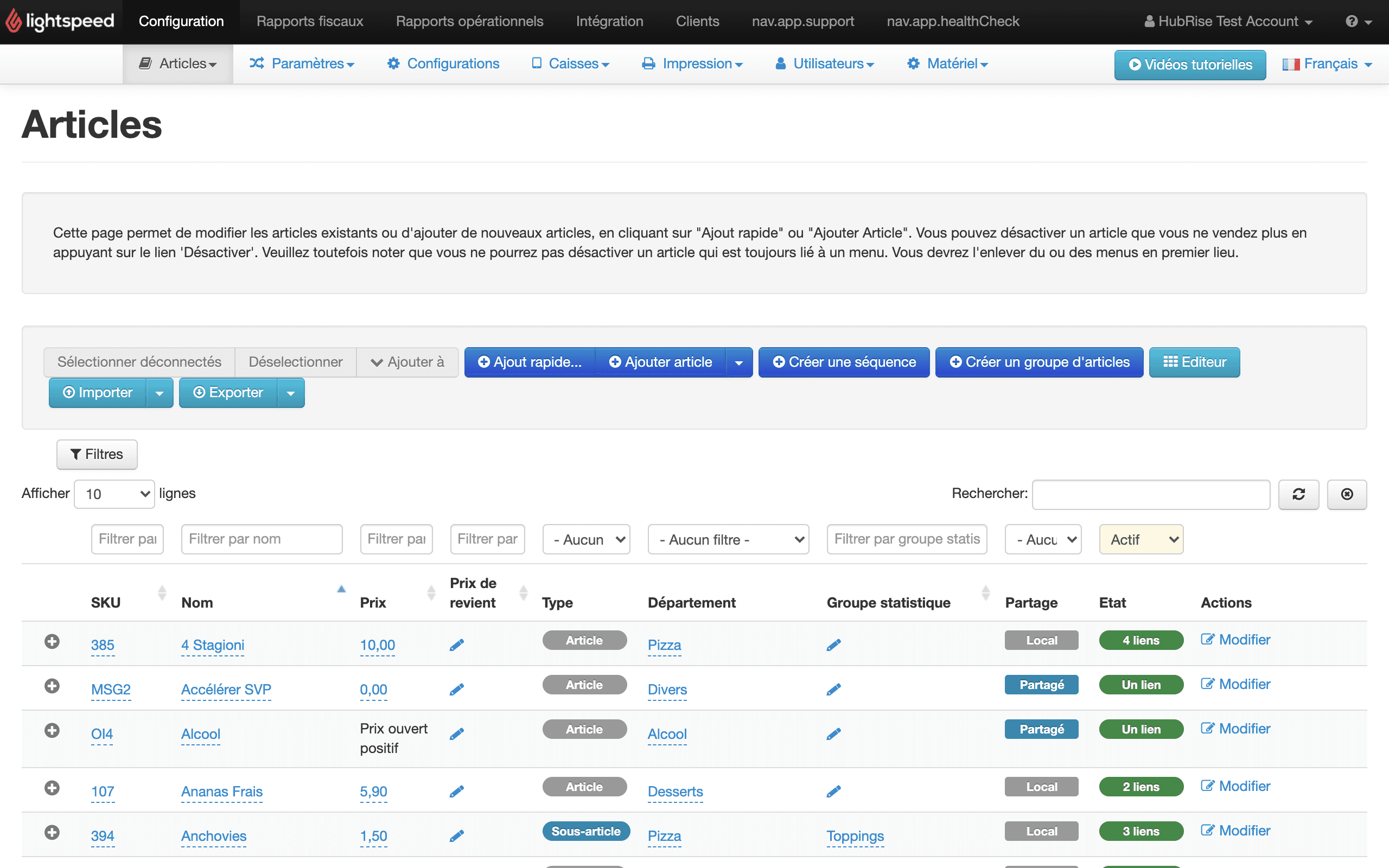Open Ajouter article dropdown arrow

(x=738, y=362)
